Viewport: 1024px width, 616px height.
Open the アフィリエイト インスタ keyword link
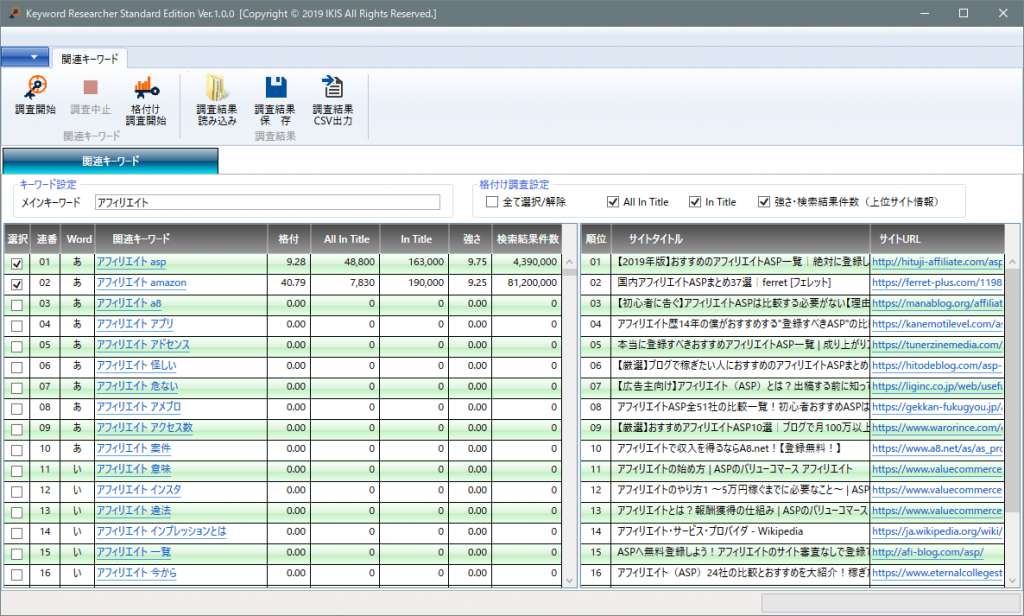139,490
